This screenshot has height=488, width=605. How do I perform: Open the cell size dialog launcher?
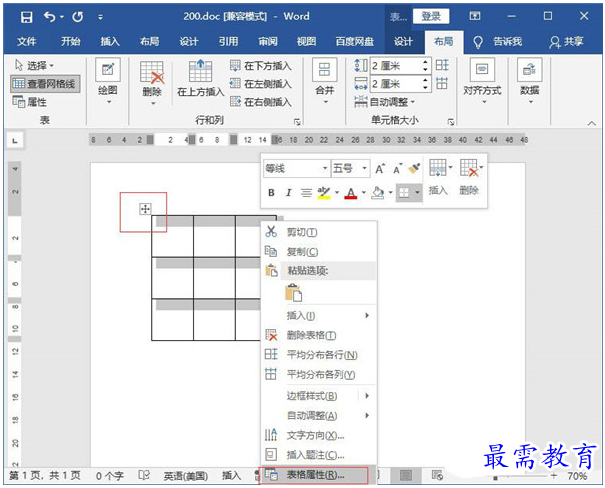450,122
